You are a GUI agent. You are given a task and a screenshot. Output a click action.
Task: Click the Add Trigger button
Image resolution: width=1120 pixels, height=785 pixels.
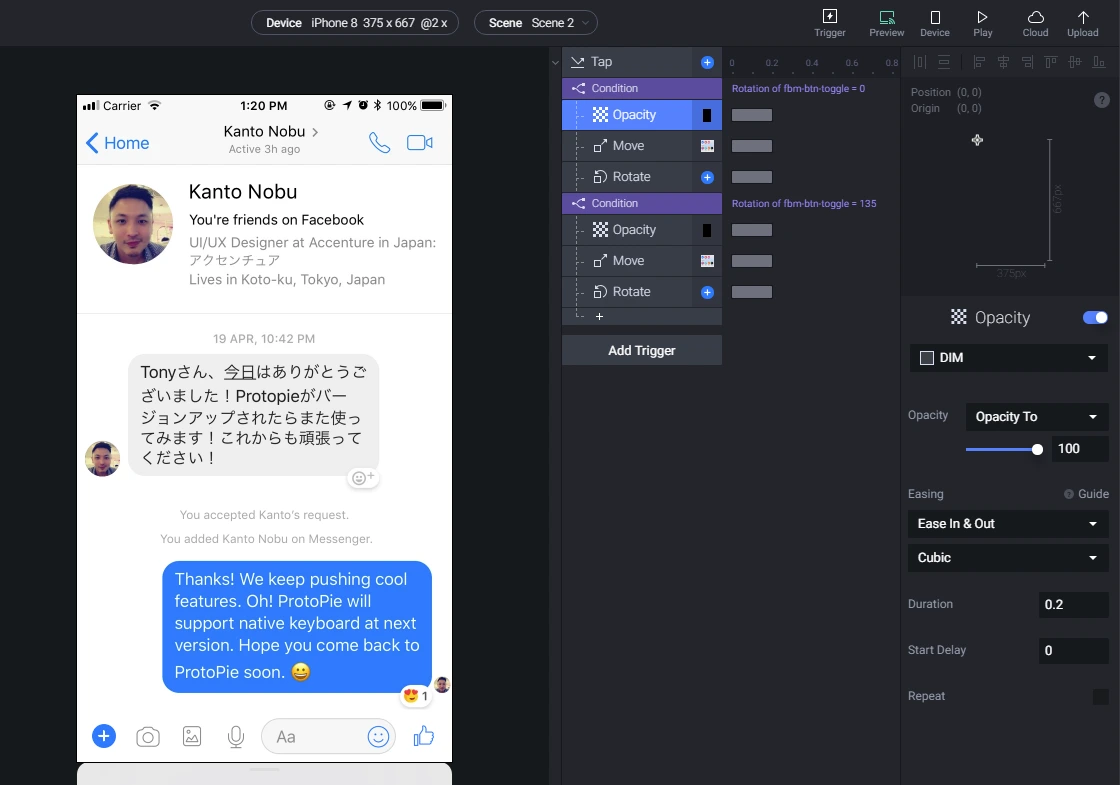641,350
